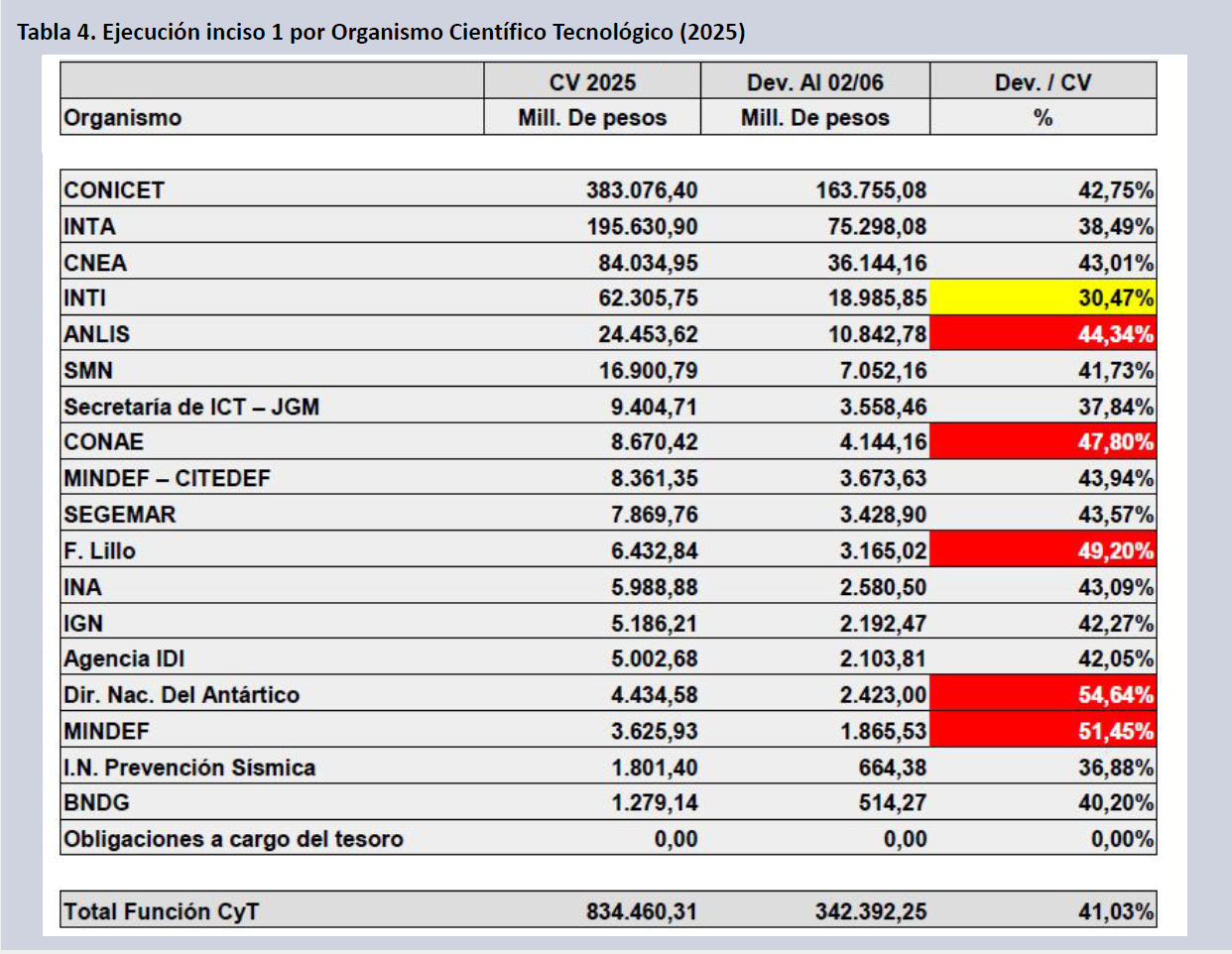The image size is (1232, 954).
Task: Select total devengado value 342.392,25
Action: coord(870,911)
